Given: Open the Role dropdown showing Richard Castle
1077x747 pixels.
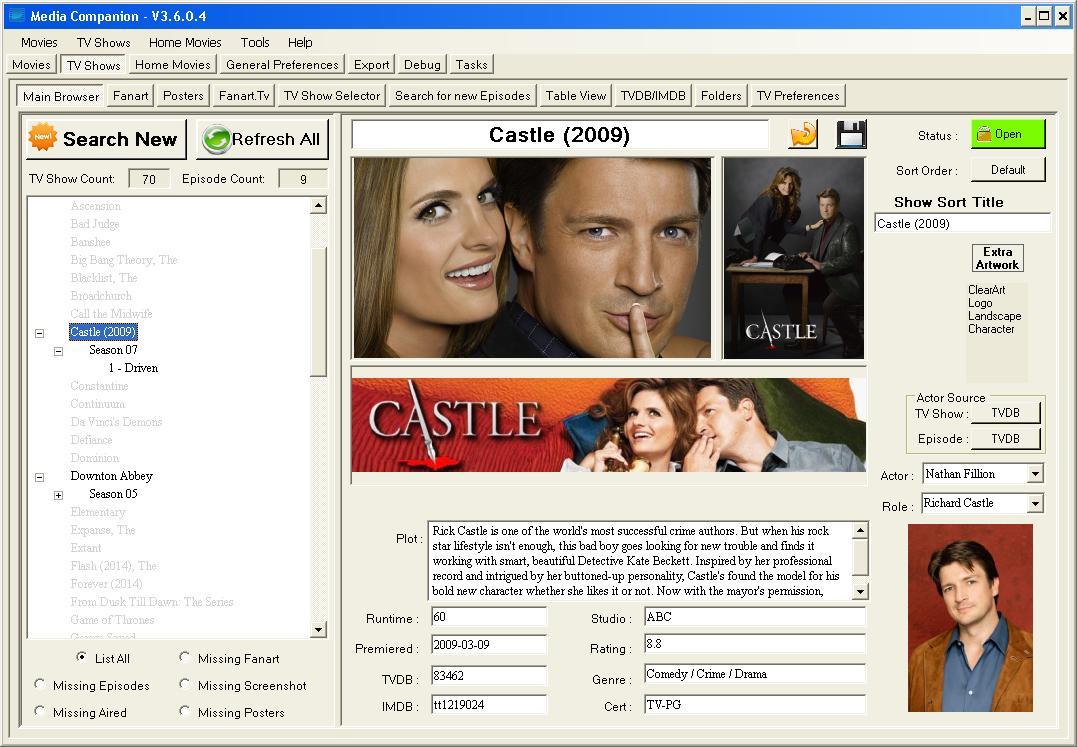Looking at the screenshot, I should [x=1035, y=503].
